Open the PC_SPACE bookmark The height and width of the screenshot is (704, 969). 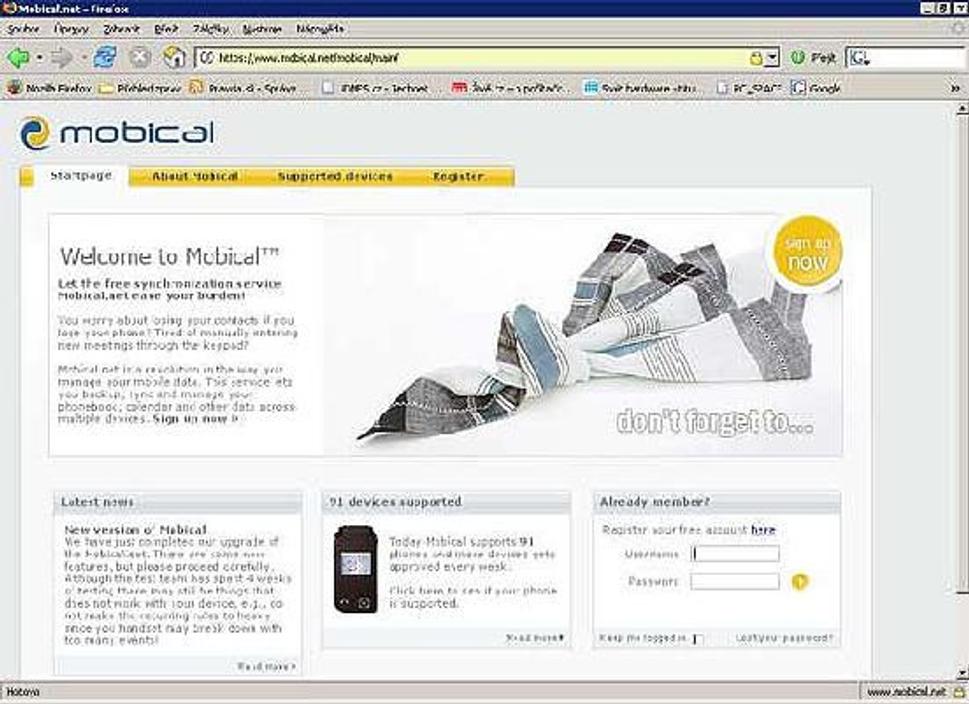click(749, 88)
